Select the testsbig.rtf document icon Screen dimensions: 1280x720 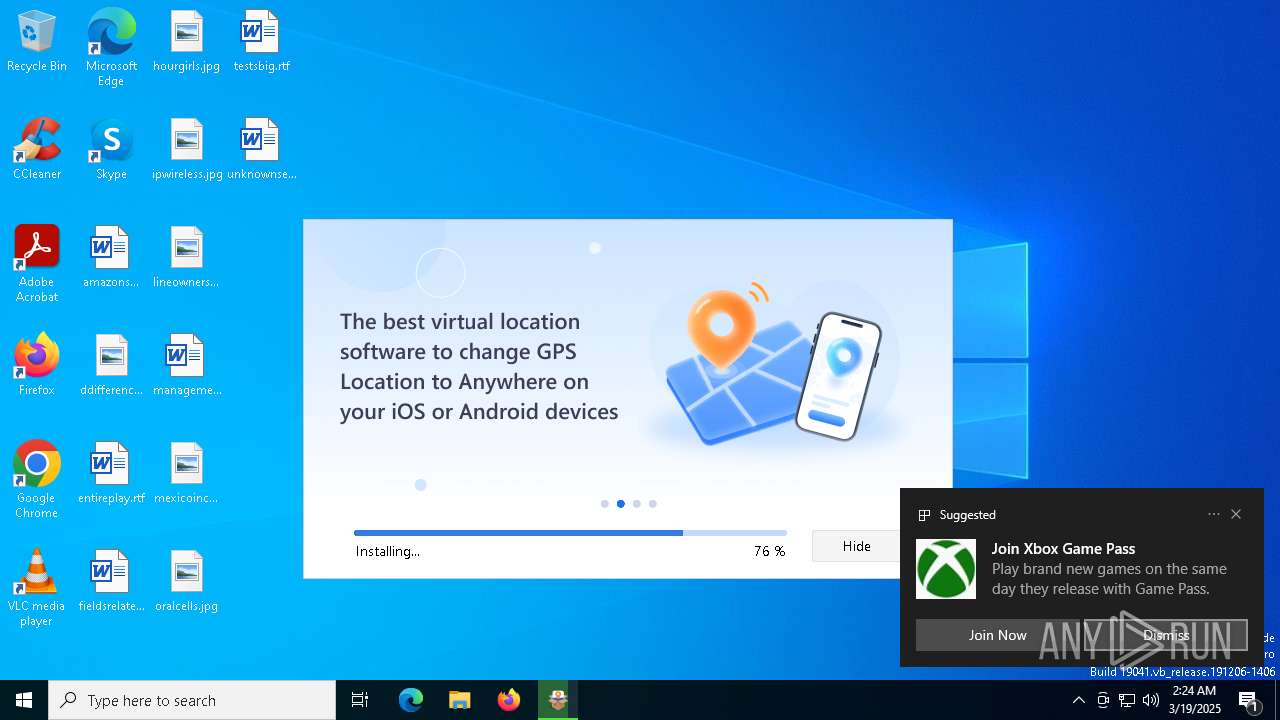(261, 41)
